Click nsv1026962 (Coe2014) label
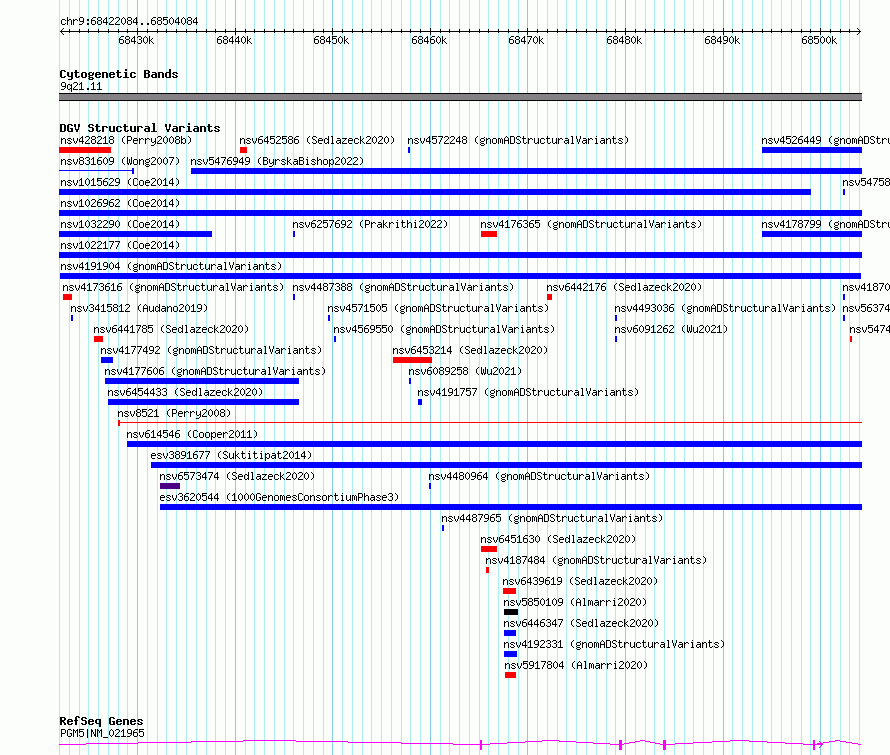The height and width of the screenshot is (755, 890). click(120, 203)
